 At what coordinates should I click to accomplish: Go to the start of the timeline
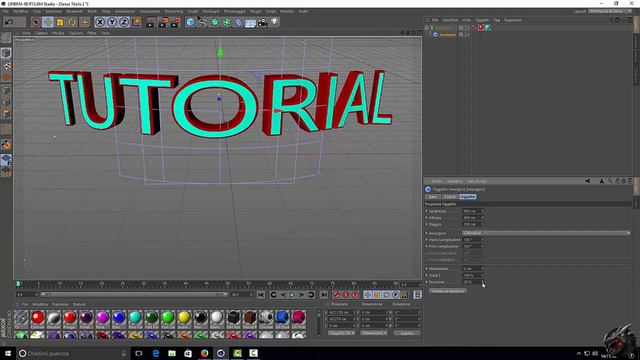click(261, 295)
